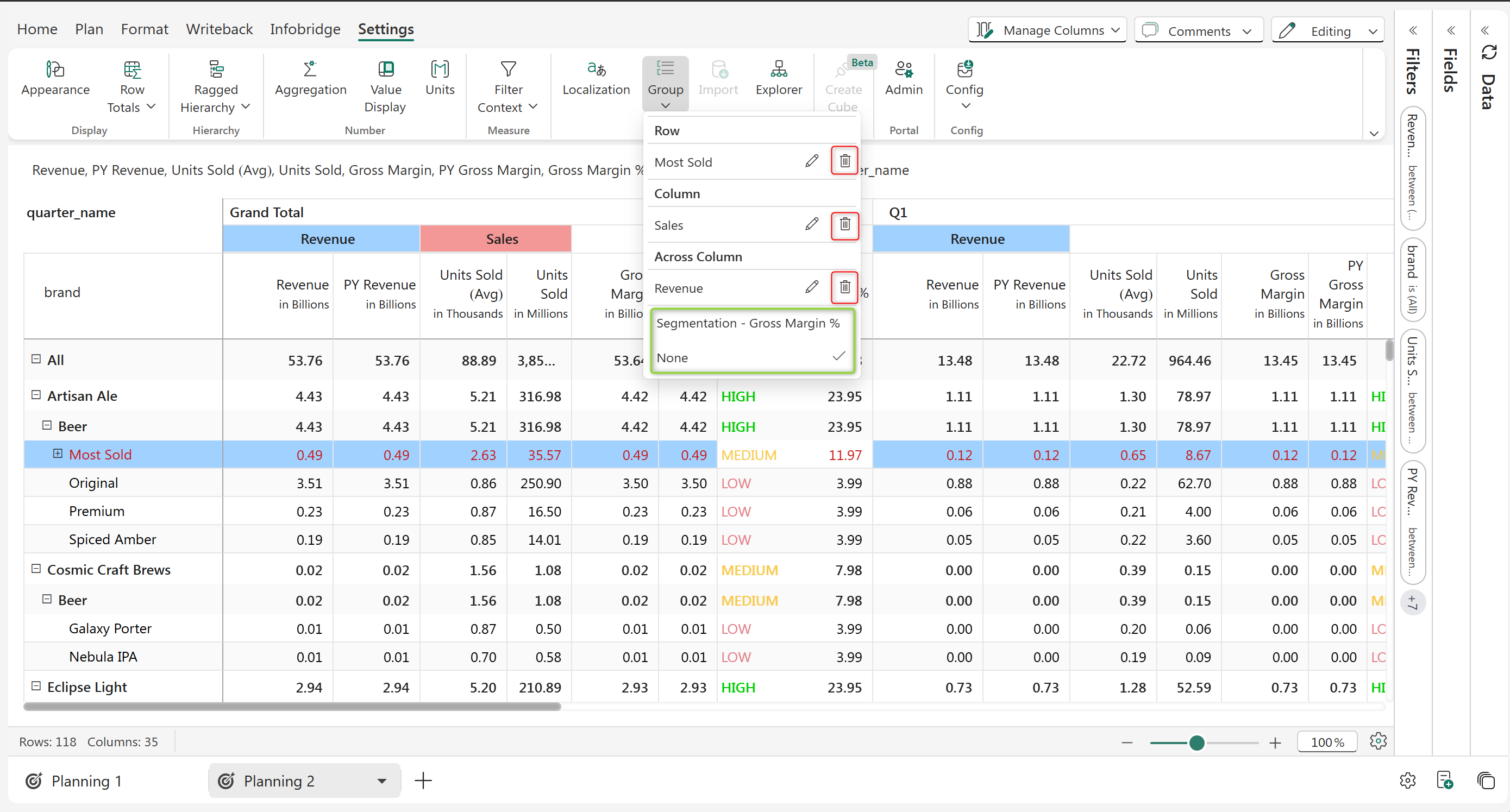The width and height of the screenshot is (1510, 812).
Task: Delete the Most Sold row group
Action: [x=844, y=161]
